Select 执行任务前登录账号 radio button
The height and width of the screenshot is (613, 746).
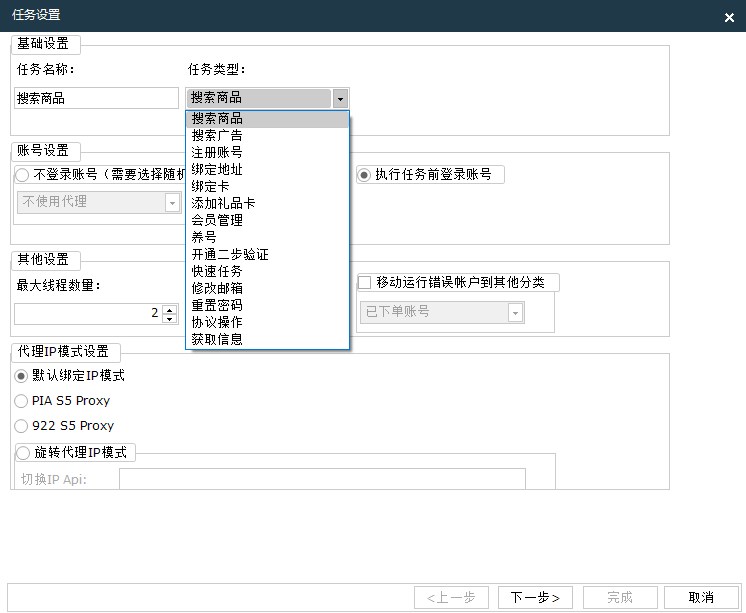click(x=364, y=175)
